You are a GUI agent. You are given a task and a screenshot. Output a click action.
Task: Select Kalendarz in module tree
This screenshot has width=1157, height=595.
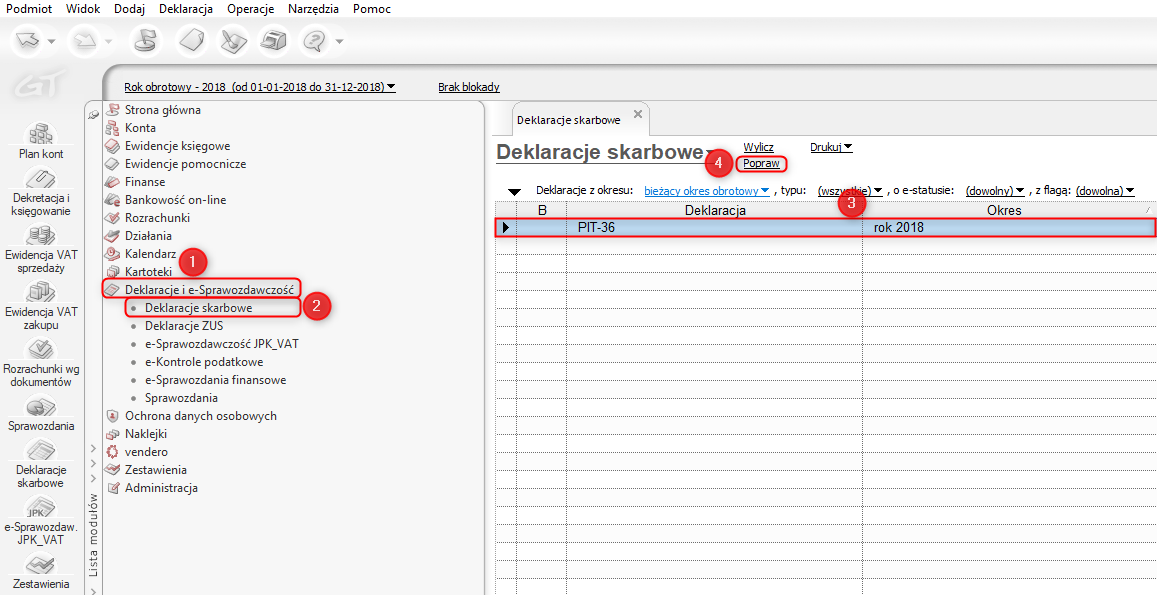pos(151,253)
